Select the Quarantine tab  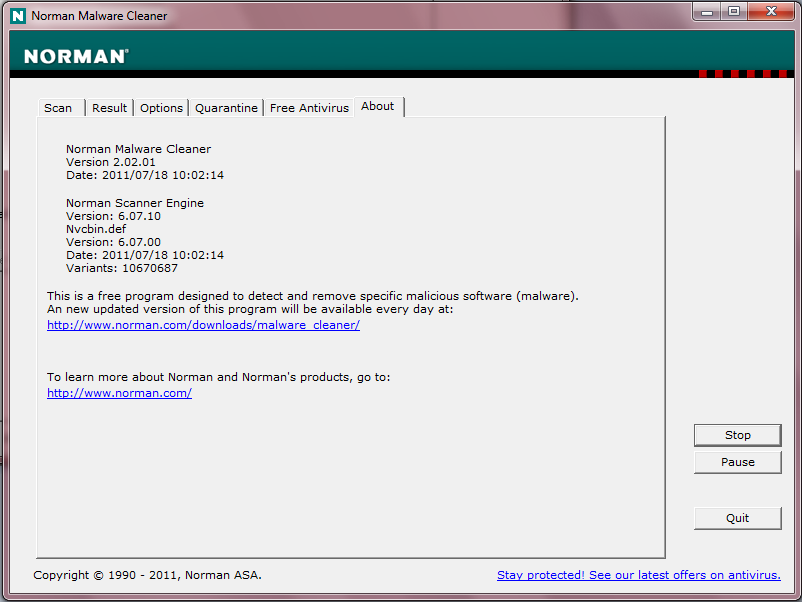(226, 108)
